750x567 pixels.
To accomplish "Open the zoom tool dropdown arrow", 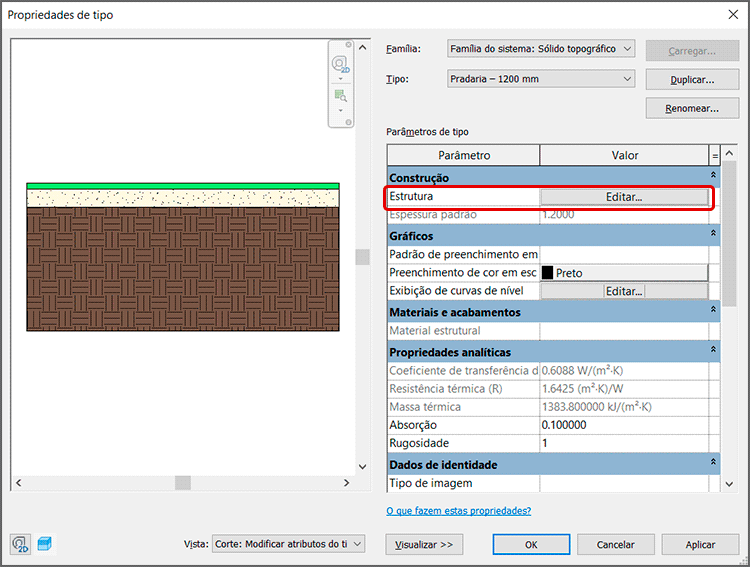I will (340, 110).
